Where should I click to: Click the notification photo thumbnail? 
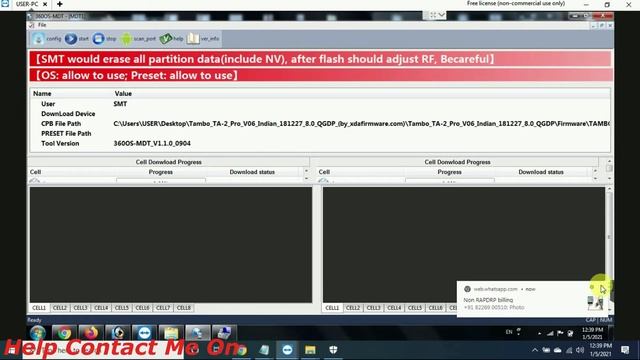click(x=595, y=303)
